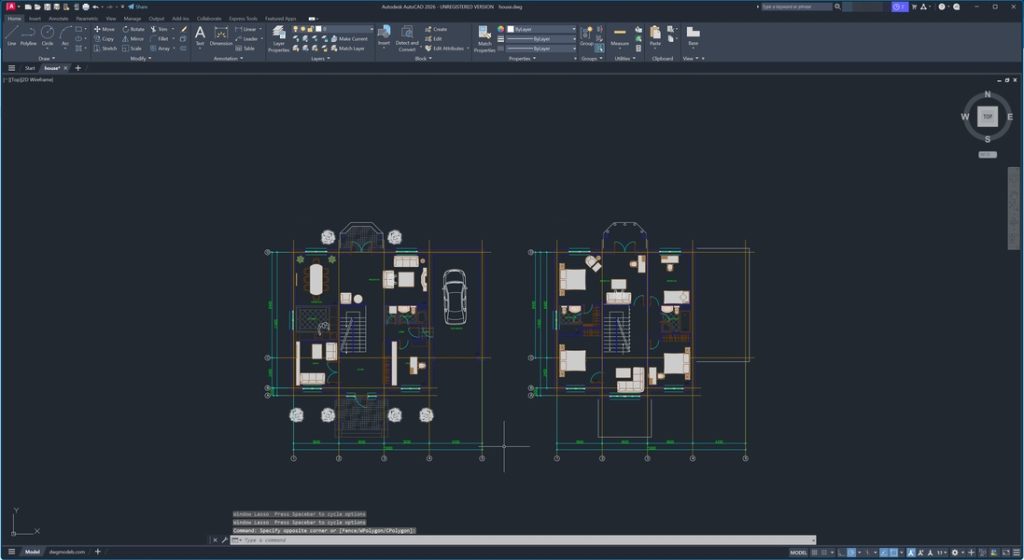The image size is (1024, 560).
Task: Click the Mirror tool
Action: click(x=133, y=39)
